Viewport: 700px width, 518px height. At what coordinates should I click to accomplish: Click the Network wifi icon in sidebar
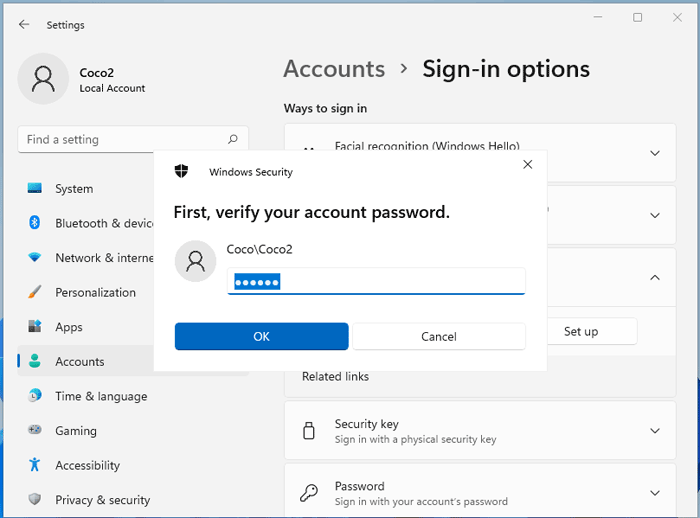(x=34, y=257)
